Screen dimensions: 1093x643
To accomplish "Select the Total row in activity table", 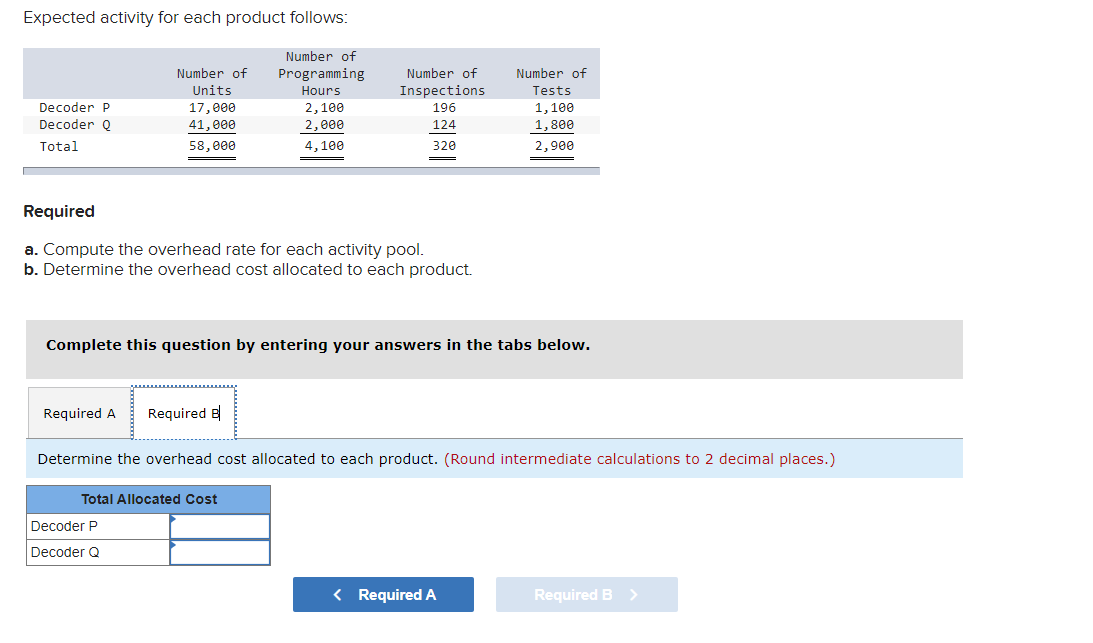I will [x=58, y=145].
